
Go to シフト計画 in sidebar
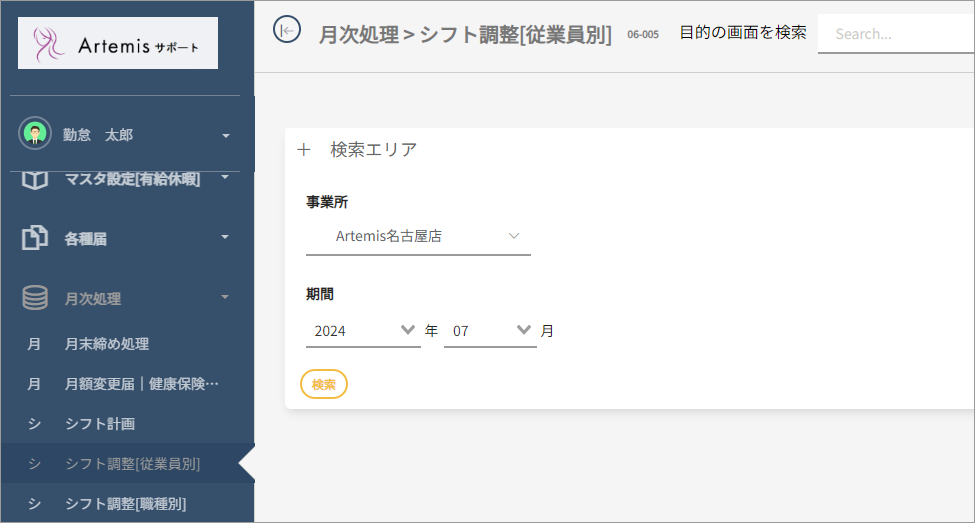(x=100, y=424)
